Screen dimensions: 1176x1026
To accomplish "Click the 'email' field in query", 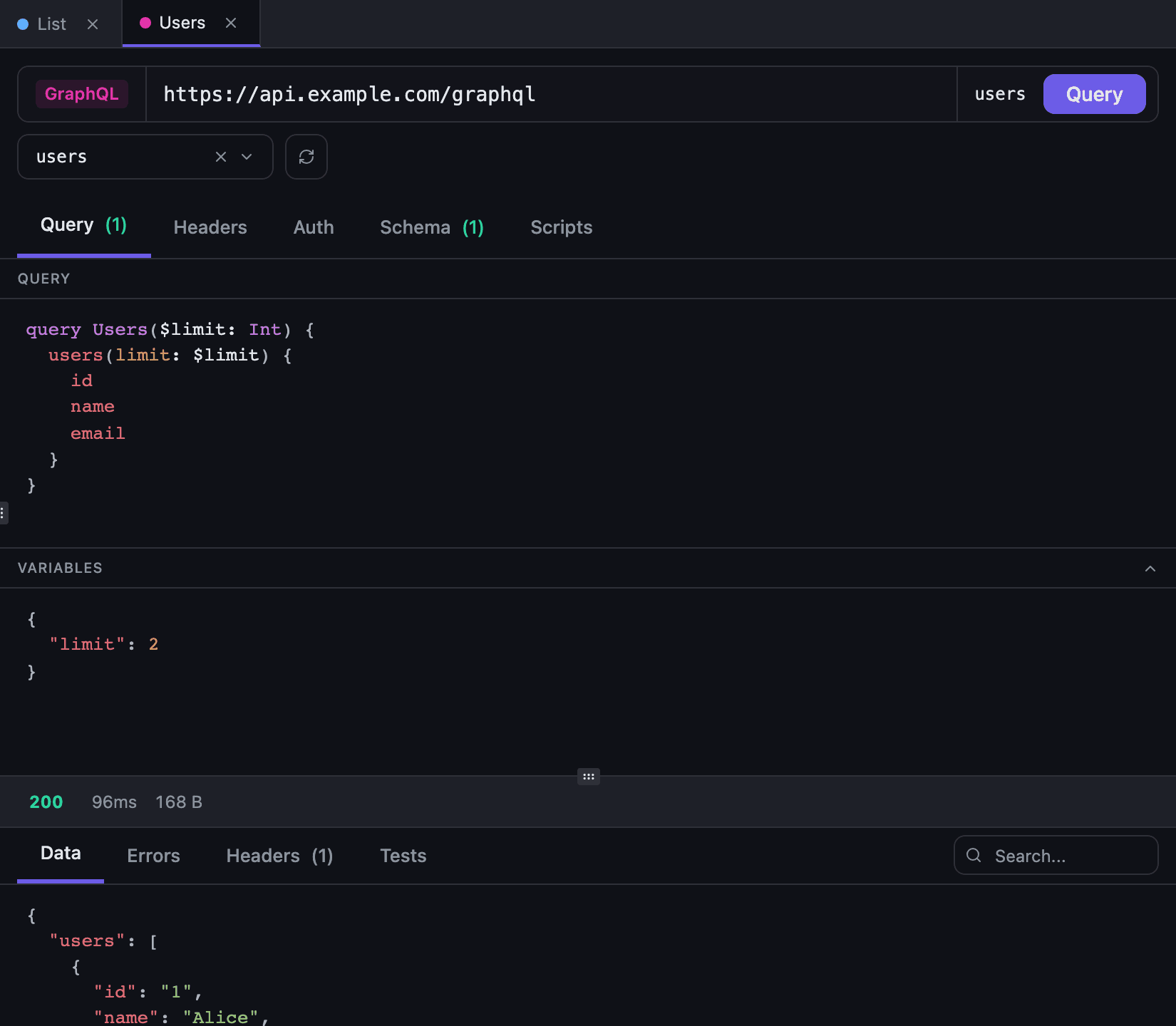I will coord(98,433).
